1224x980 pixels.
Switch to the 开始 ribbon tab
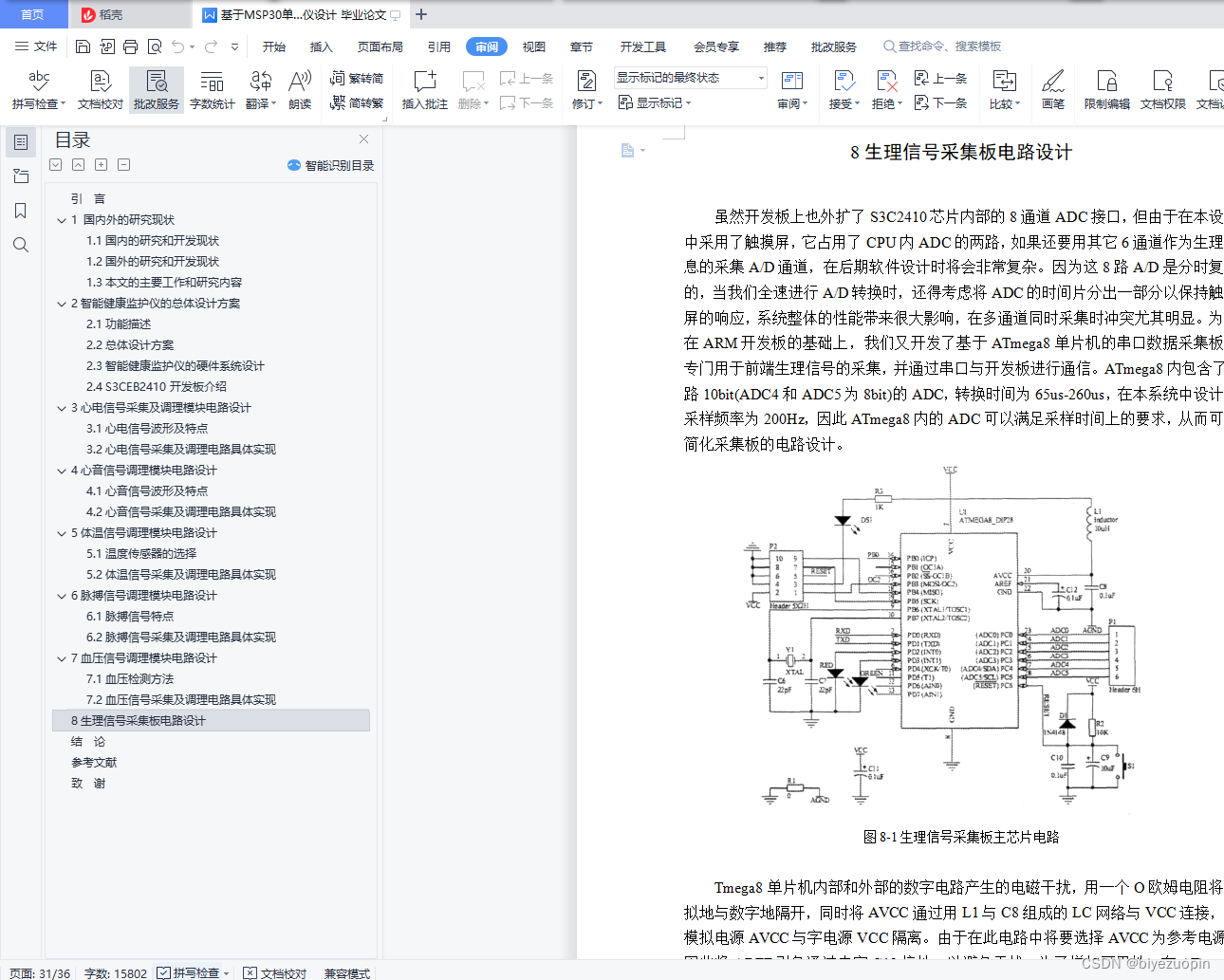click(274, 46)
